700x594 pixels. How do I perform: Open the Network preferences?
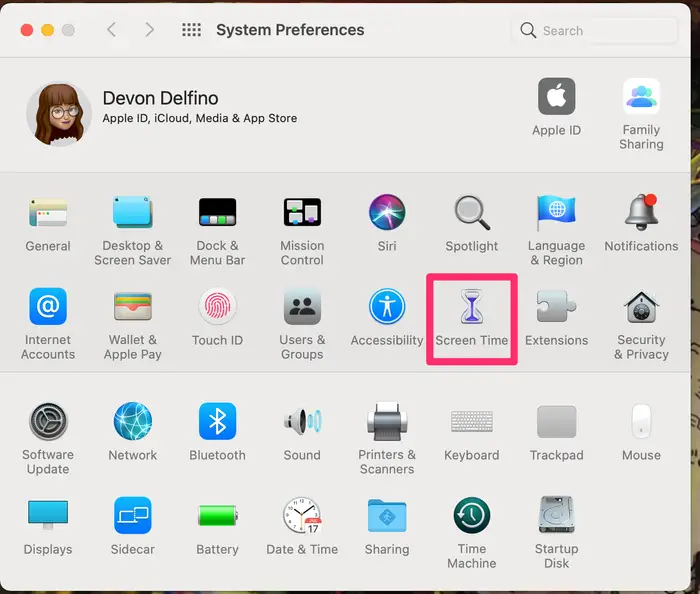(133, 421)
